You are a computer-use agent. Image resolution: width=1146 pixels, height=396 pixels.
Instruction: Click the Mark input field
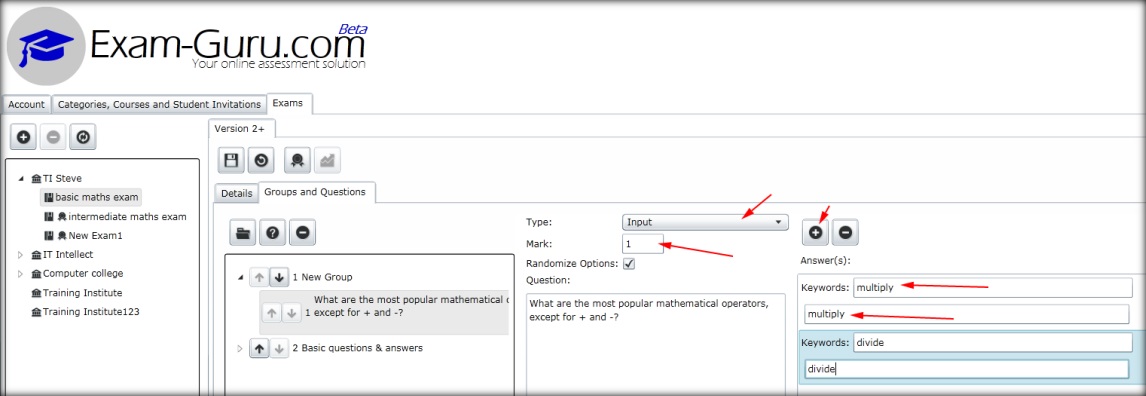pyautogui.click(x=643, y=243)
